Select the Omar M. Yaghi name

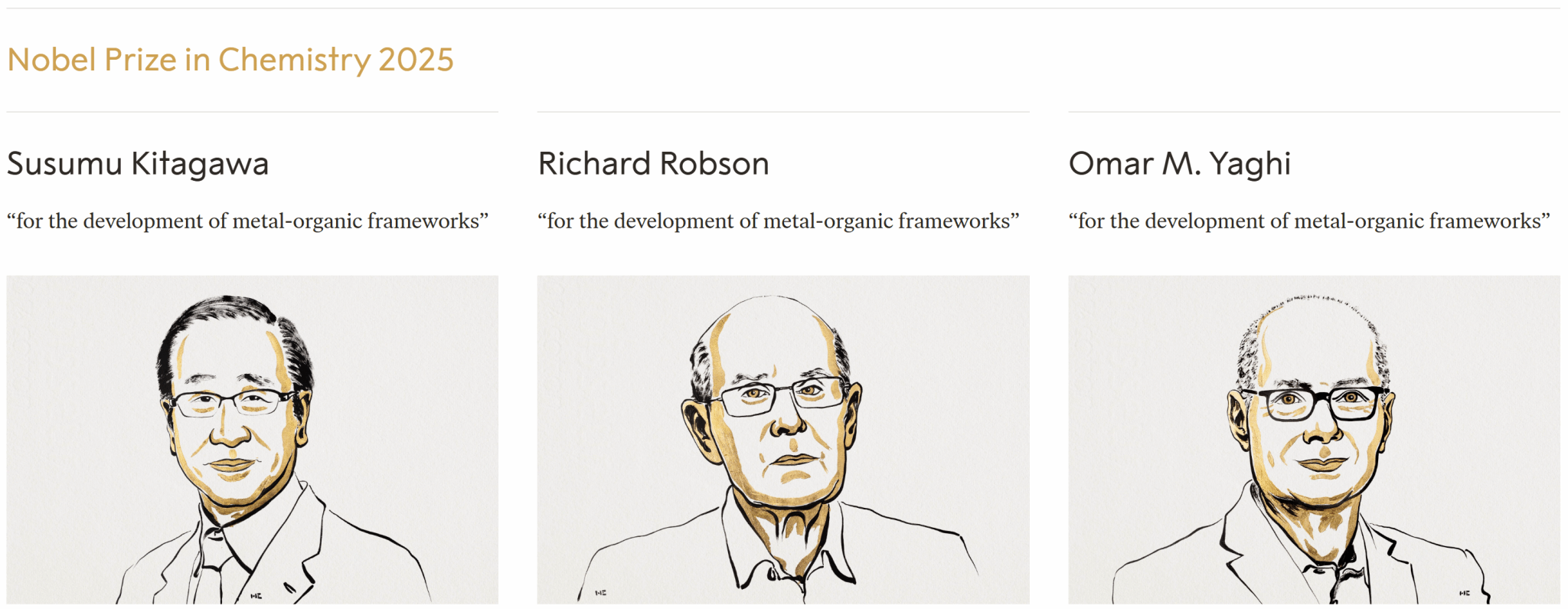coord(1179,164)
